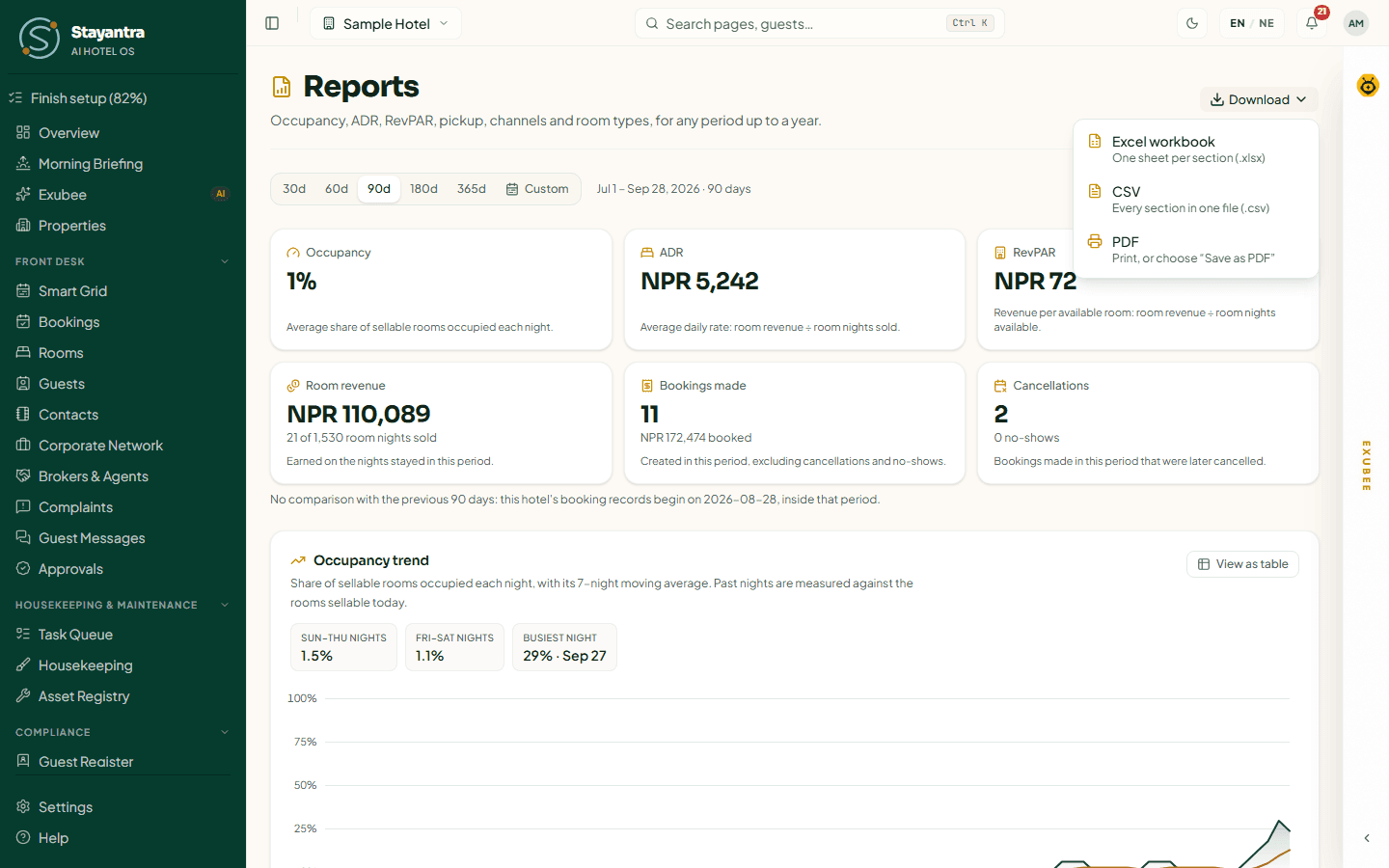Focus the Search pages, guests field

click(819, 23)
